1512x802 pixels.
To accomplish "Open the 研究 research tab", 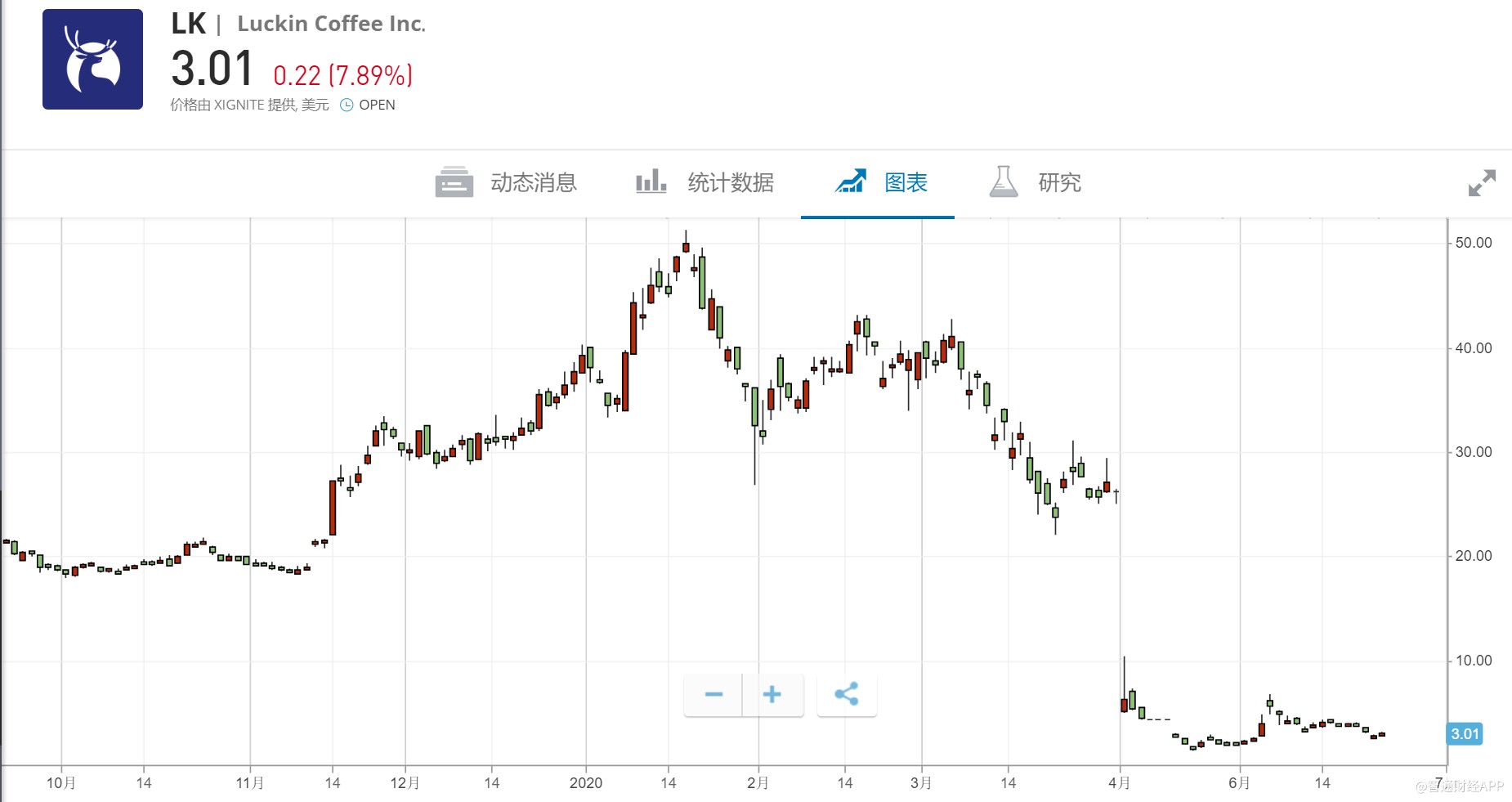I will click(x=1059, y=182).
